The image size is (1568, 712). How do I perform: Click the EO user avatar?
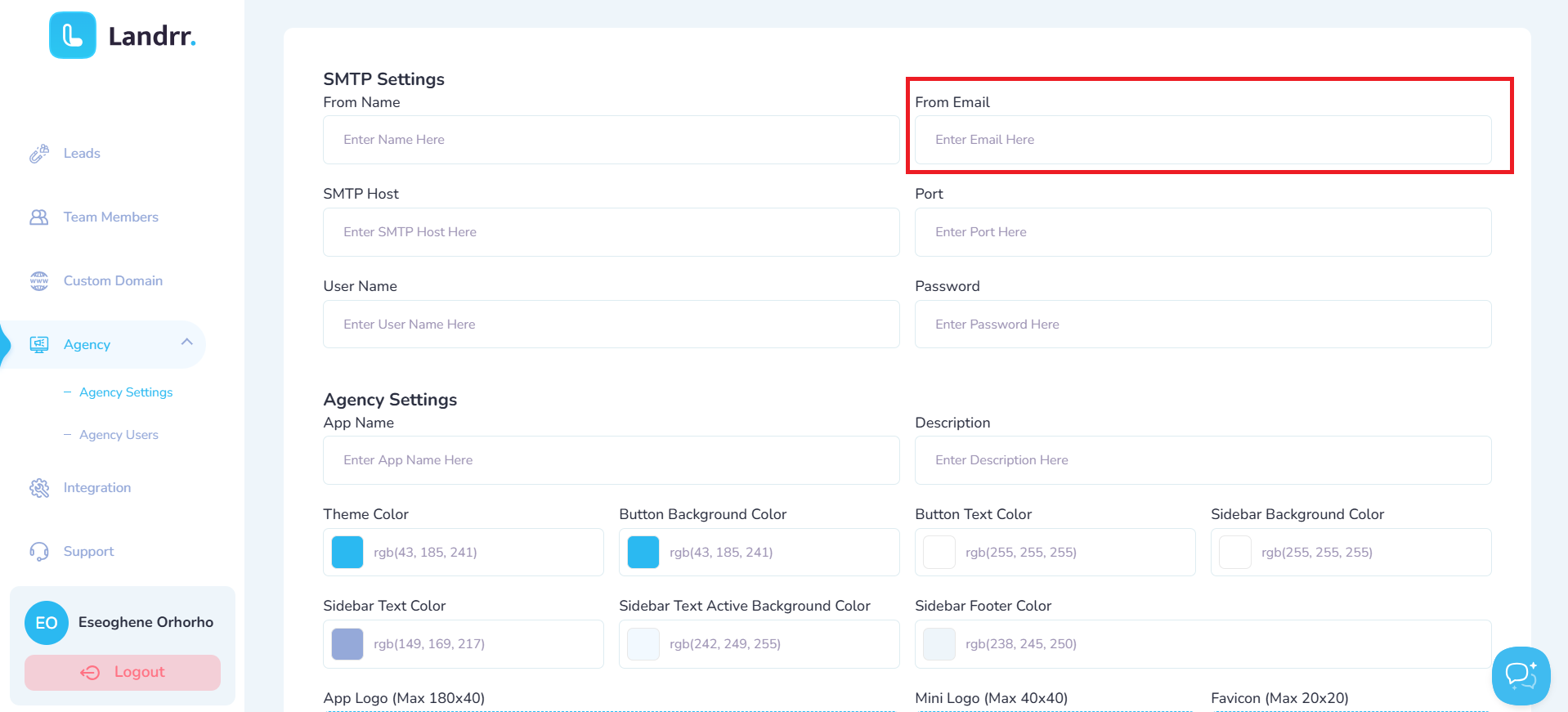(47, 623)
